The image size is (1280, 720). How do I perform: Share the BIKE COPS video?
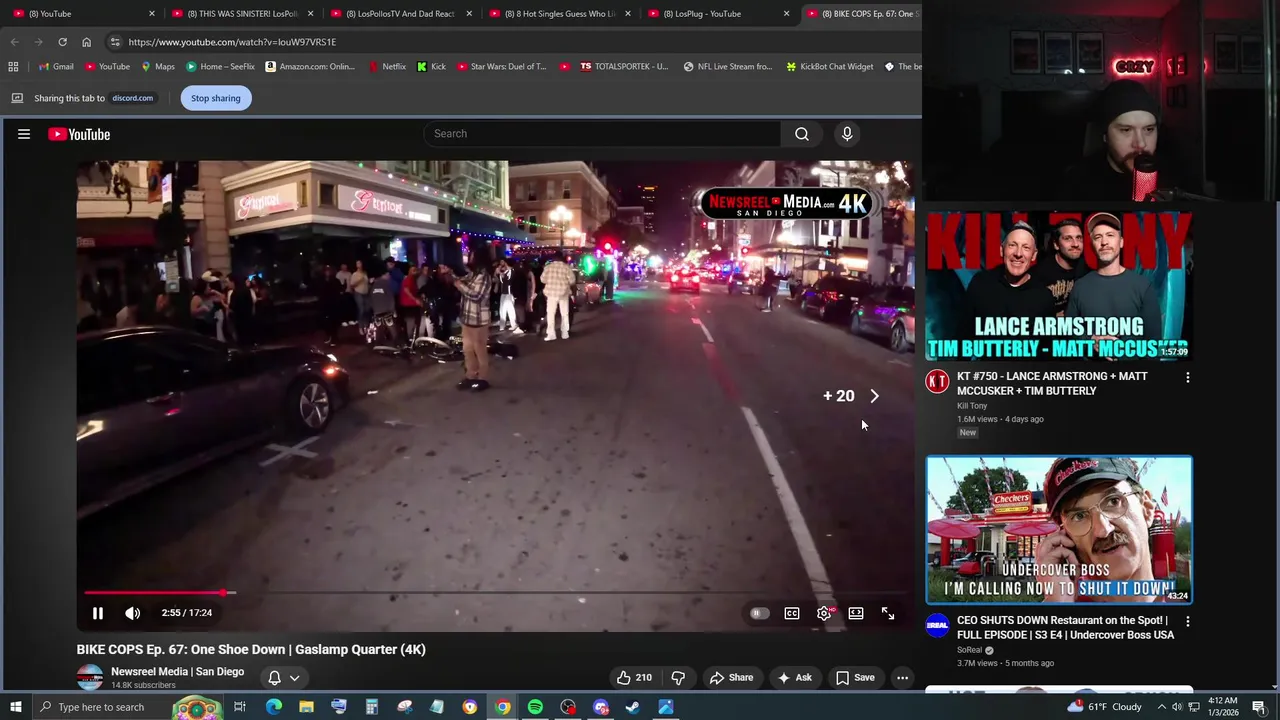[731, 678]
